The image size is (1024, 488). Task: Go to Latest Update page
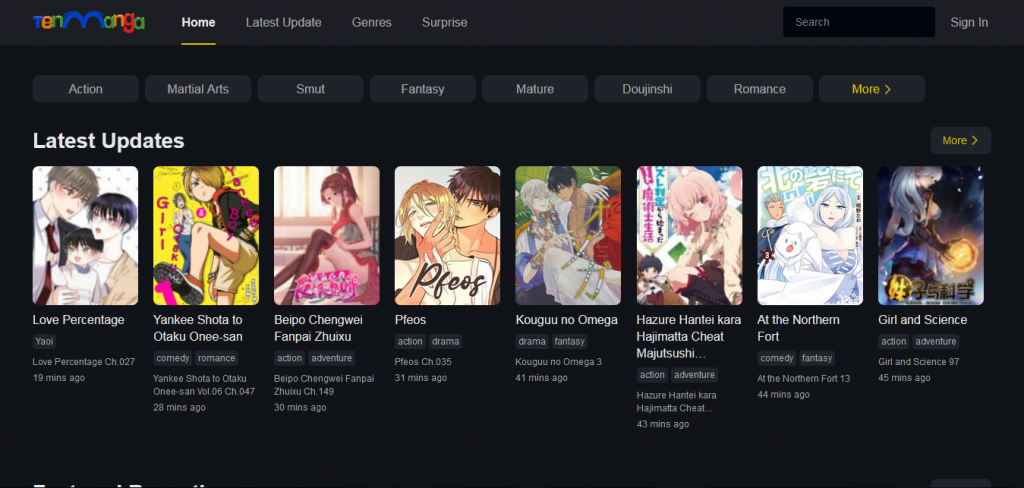[x=283, y=22]
